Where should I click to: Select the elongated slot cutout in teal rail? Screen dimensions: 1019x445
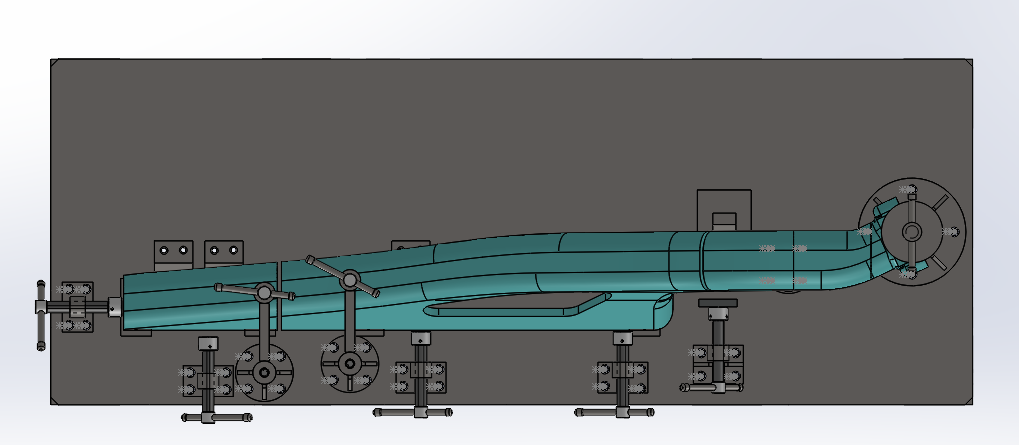517,305
